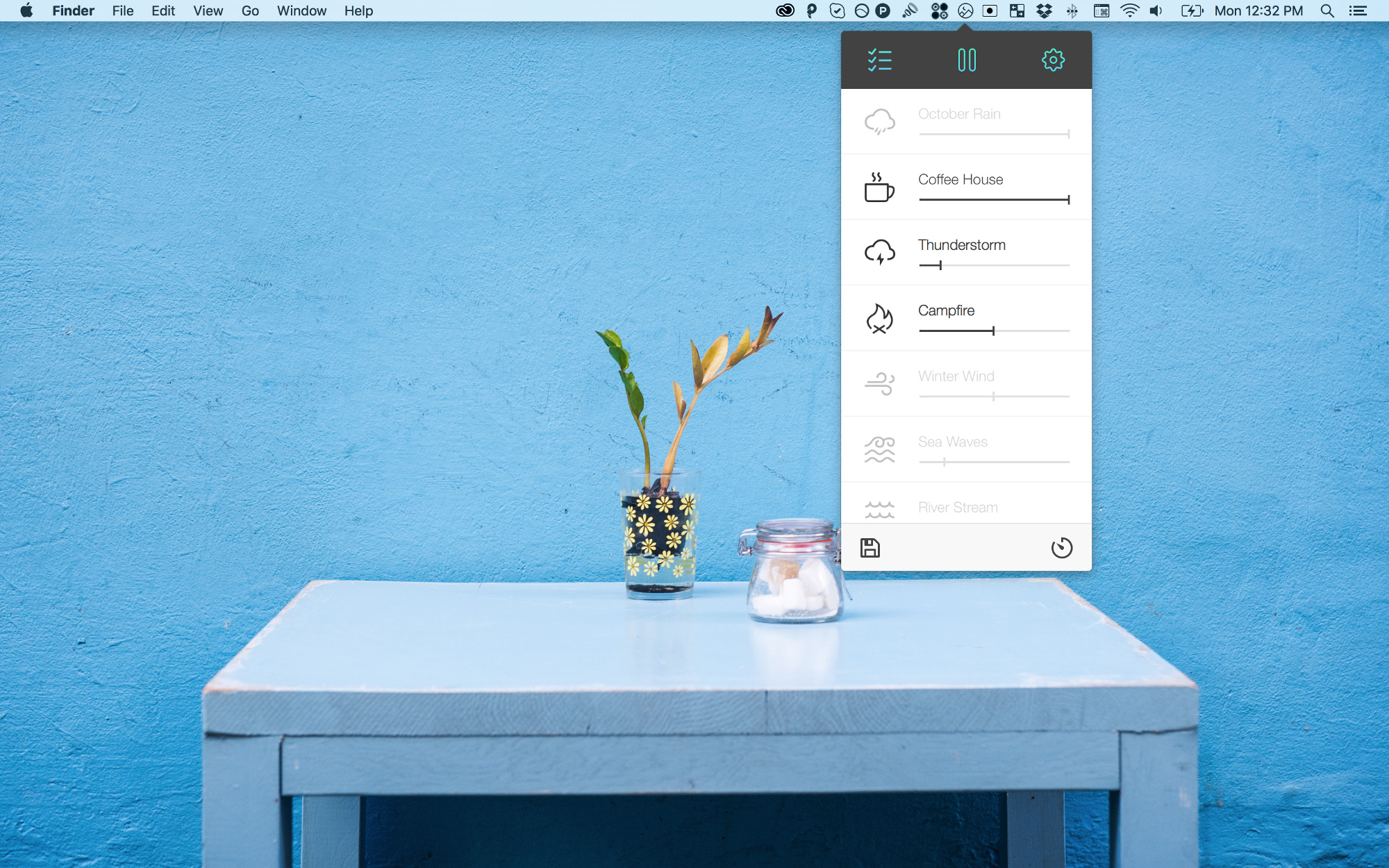Image resolution: width=1389 pixels, height=868 pixels.
Task: Toggle the Coffee House cup icon
Action: point(879,187)
